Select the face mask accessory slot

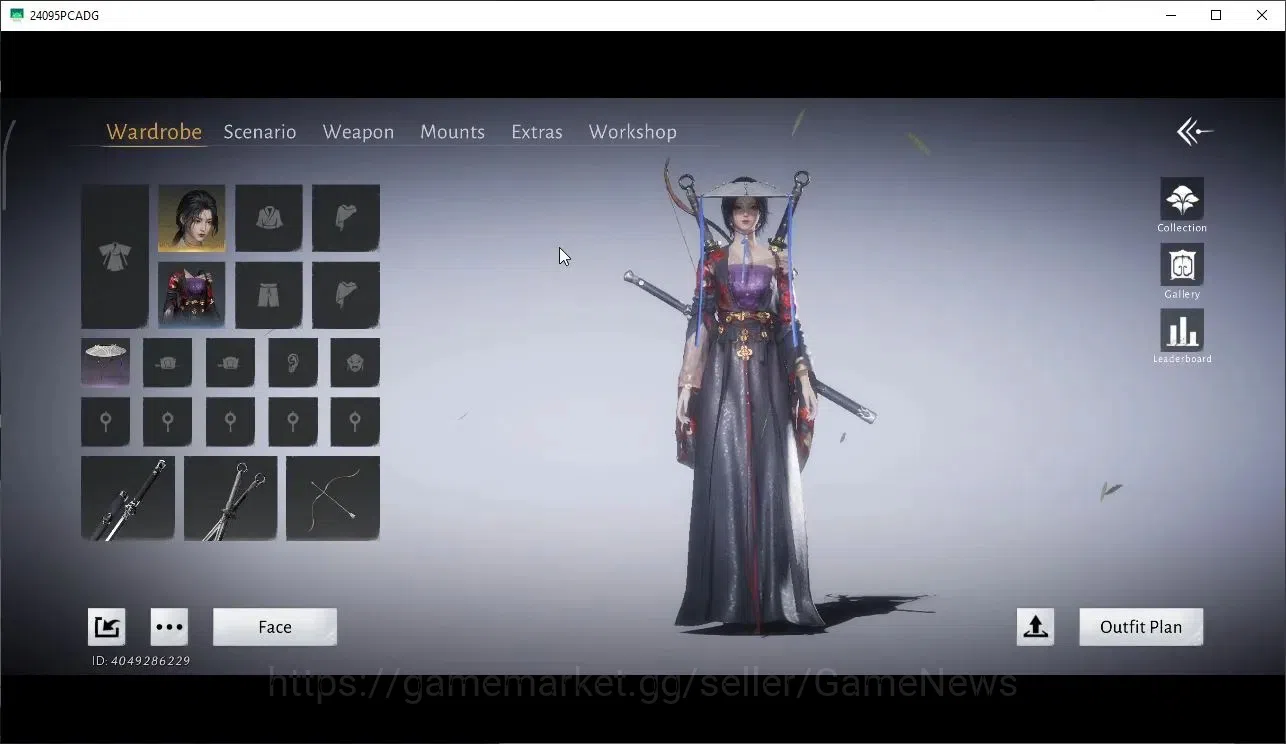point(355,362)
